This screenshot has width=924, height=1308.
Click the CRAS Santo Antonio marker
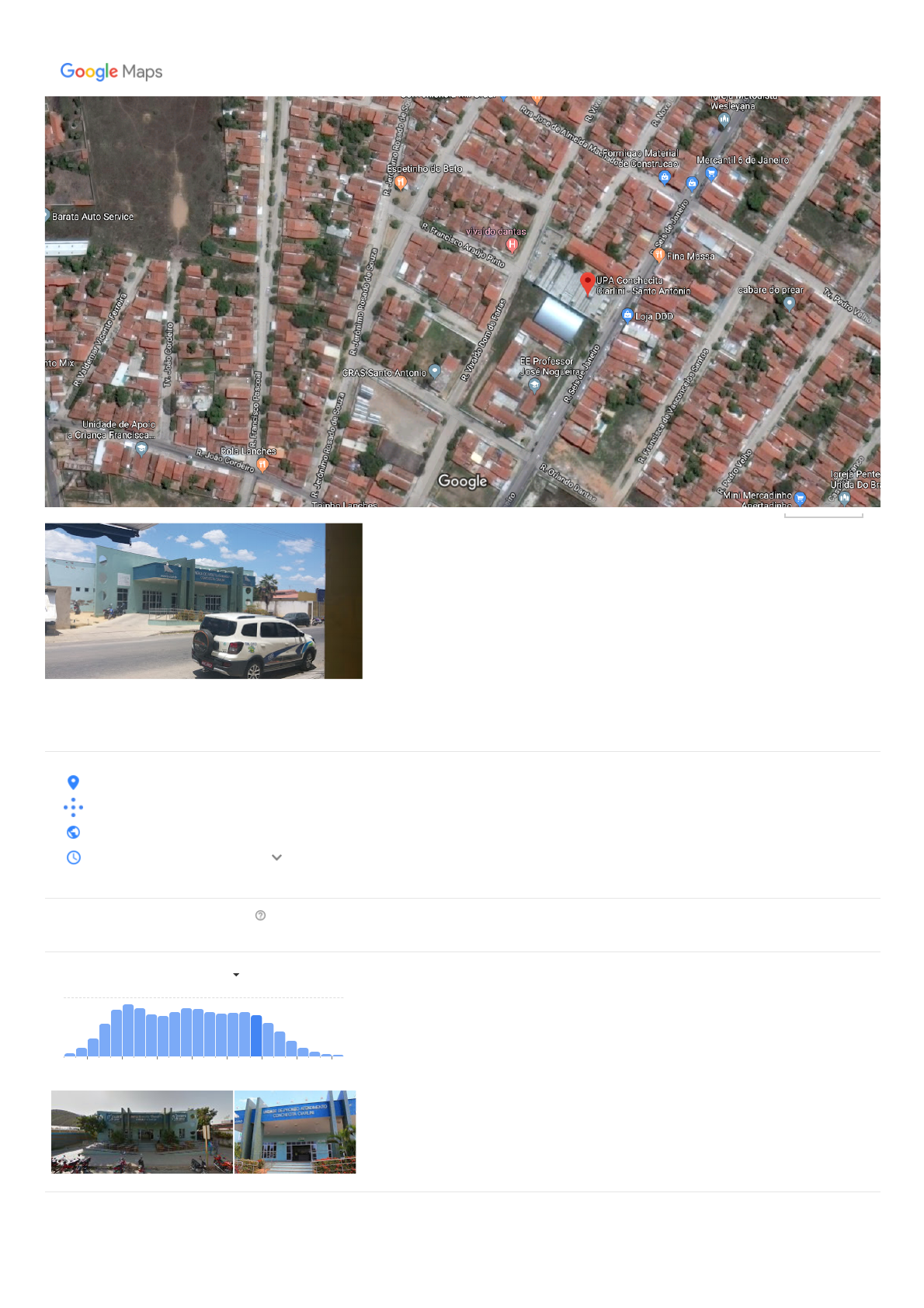tap(435, 371)
